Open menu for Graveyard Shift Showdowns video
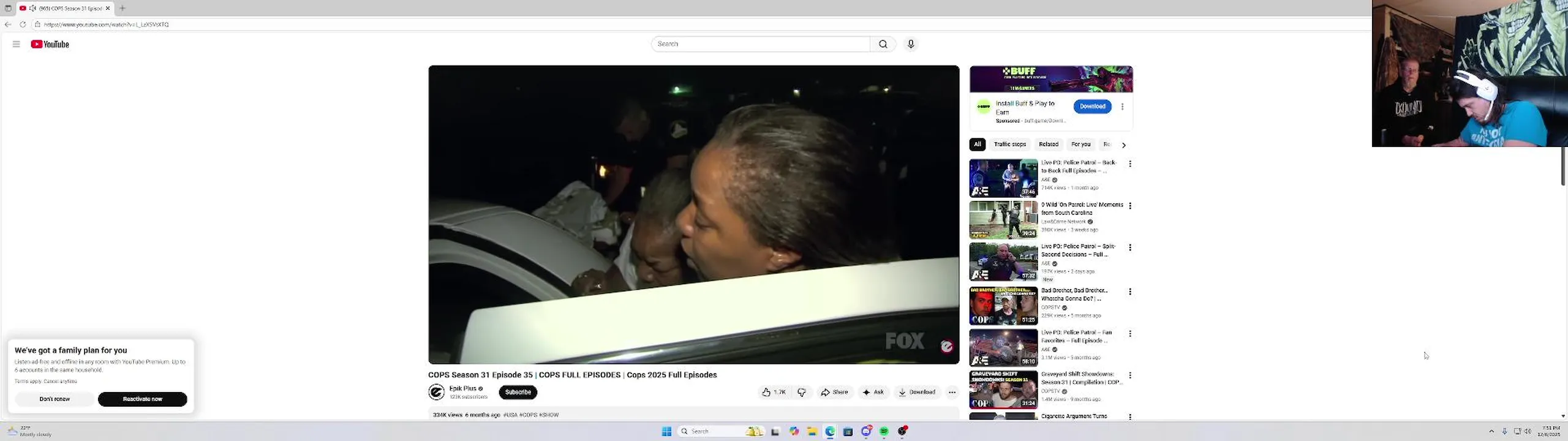This screenshot has width=1568, height=441. 1130,375
